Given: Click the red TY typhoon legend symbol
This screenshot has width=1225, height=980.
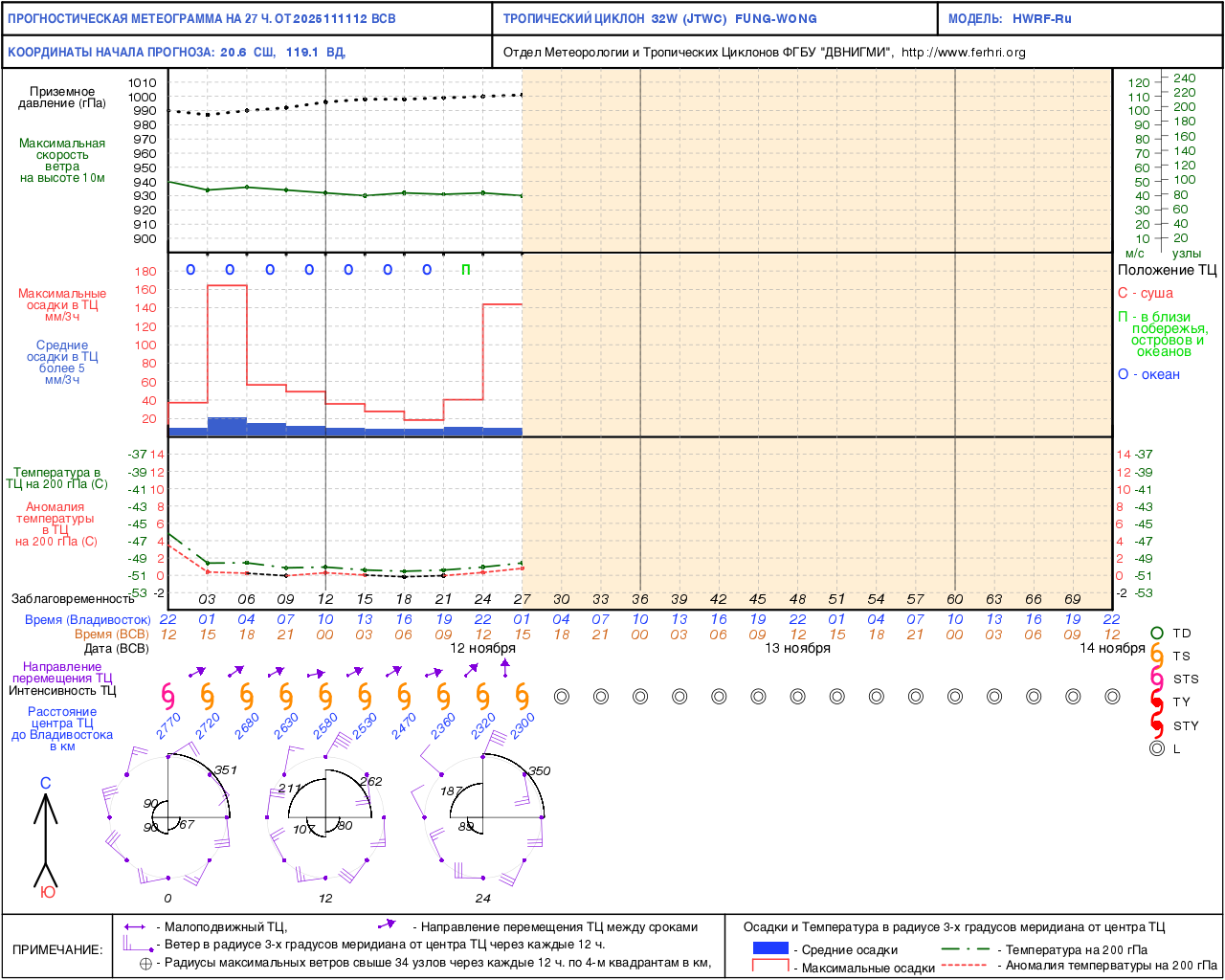Looking at the screenshot, I should coord(1156,702).
